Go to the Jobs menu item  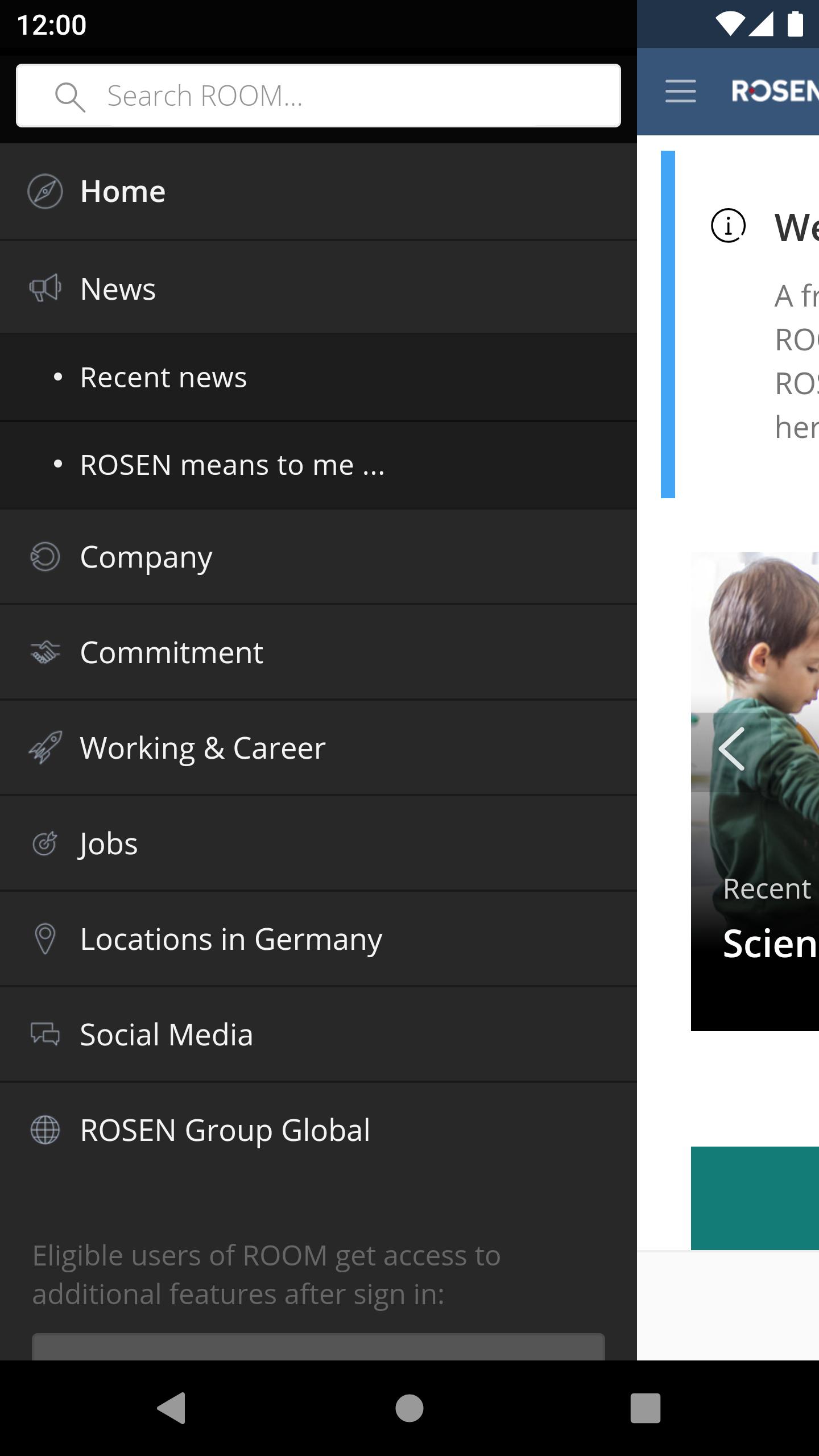click(x=318, y=843)
